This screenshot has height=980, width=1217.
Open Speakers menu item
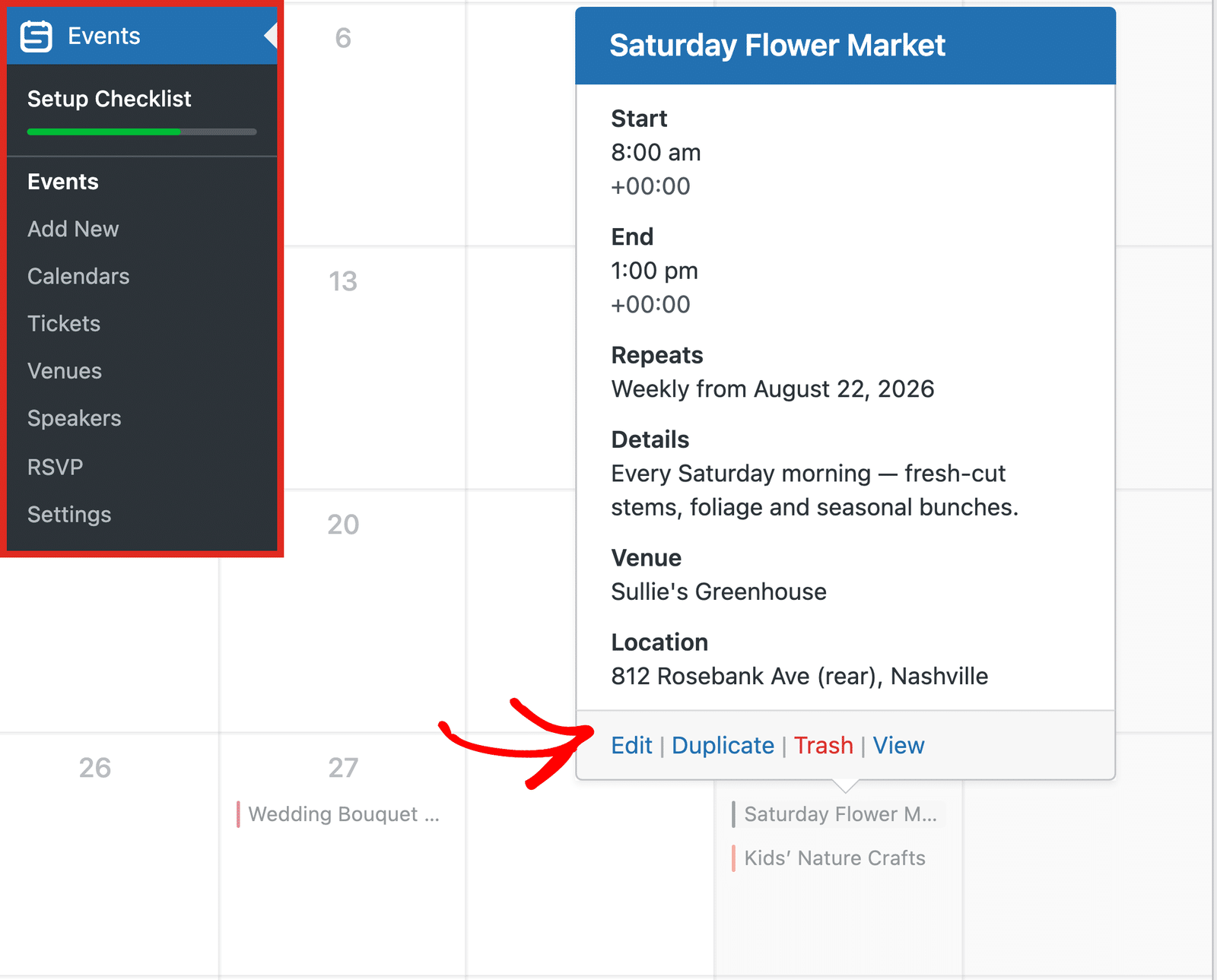coord(75,418)
